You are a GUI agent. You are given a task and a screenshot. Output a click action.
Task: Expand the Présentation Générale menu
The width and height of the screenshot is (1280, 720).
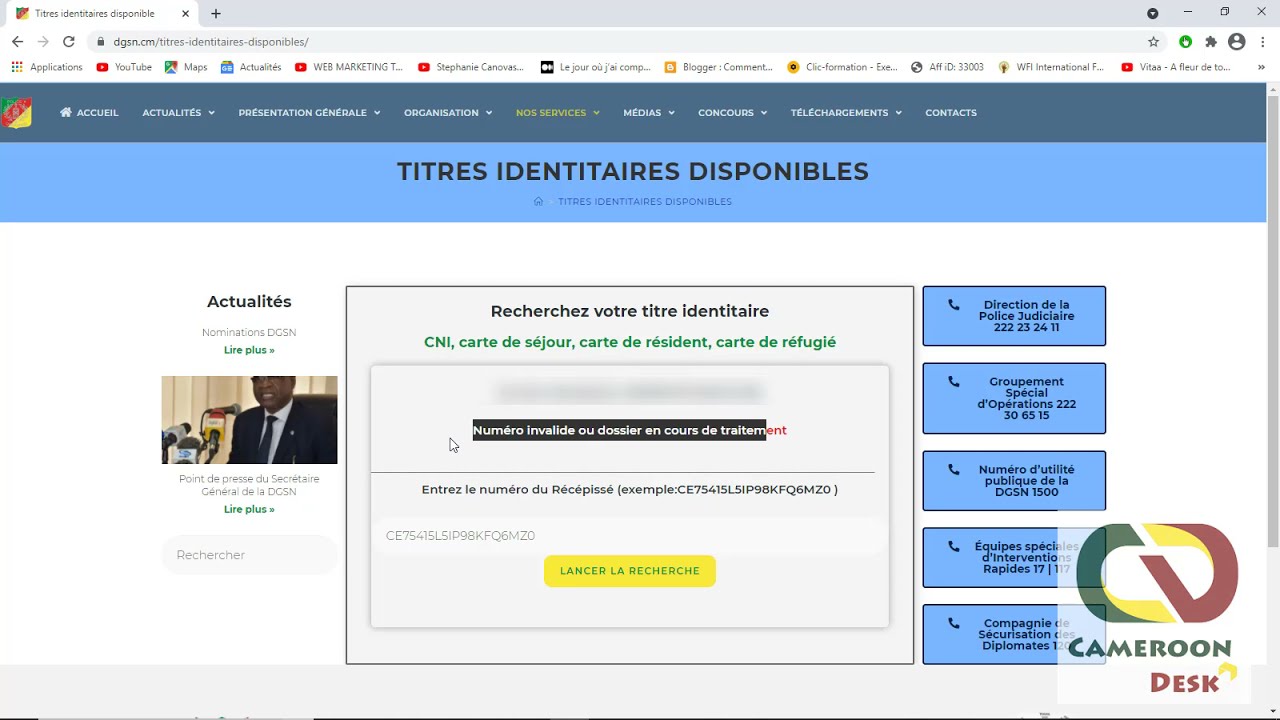tap(309, 113)
